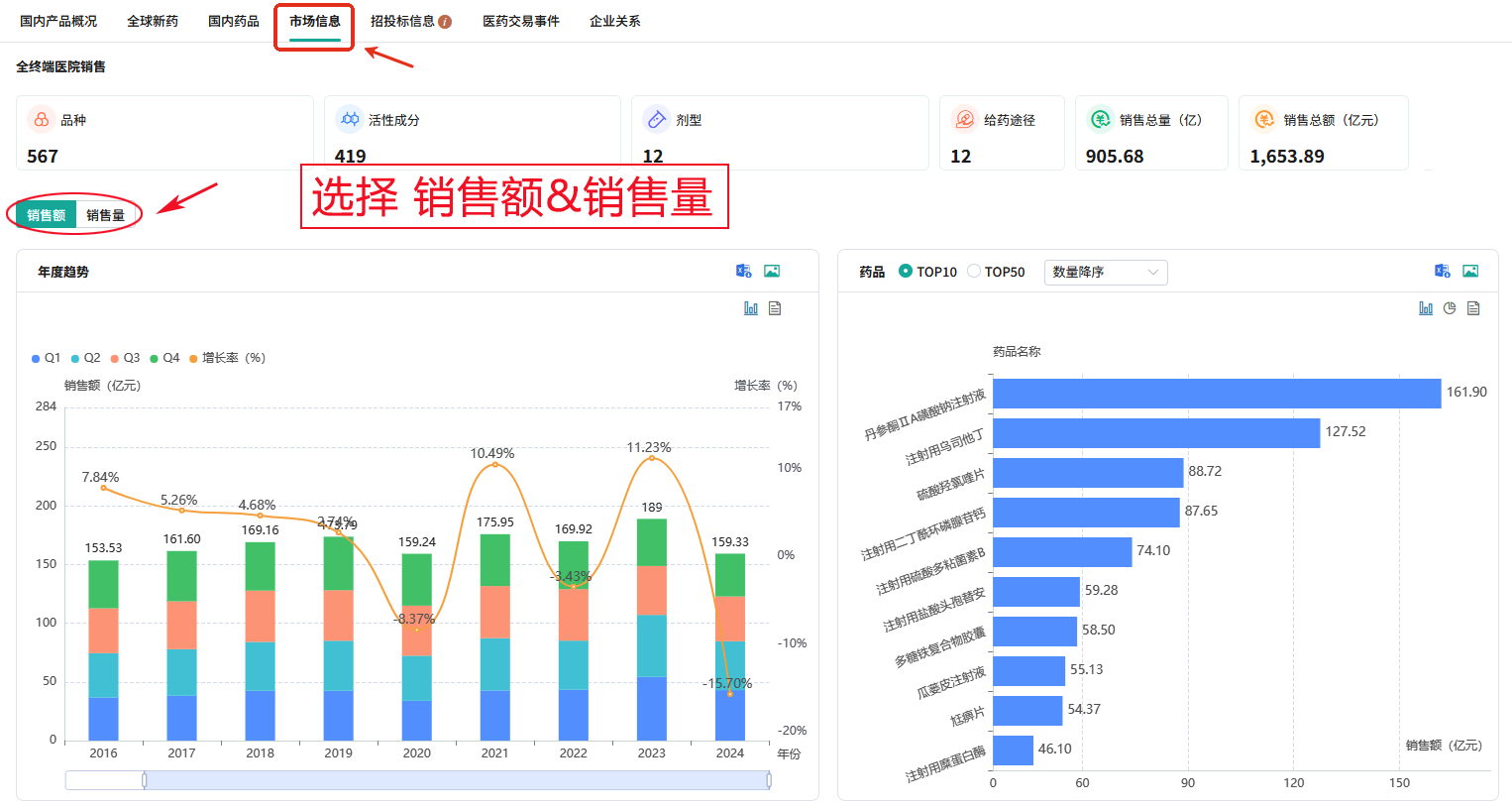Save drug ranking chart as image
The image size is (1512, 809).
click(1470, 271)
